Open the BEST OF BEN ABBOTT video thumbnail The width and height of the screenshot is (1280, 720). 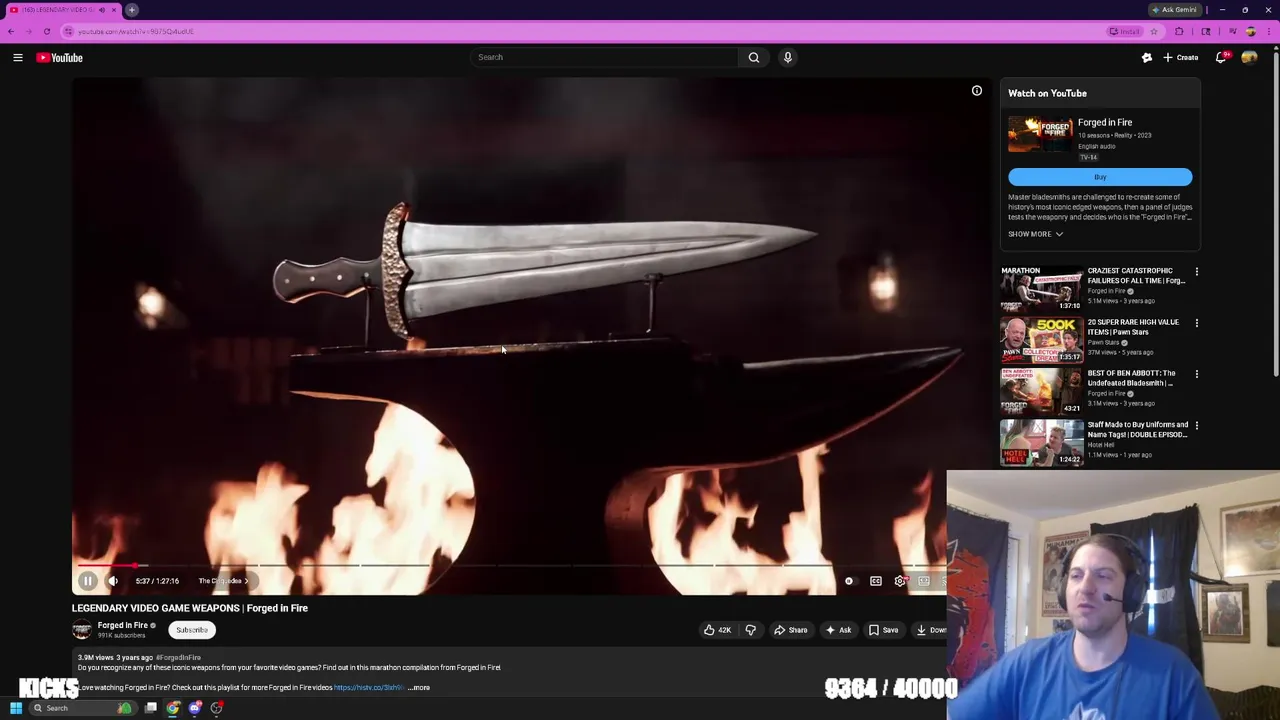(x=1041, y=391)
